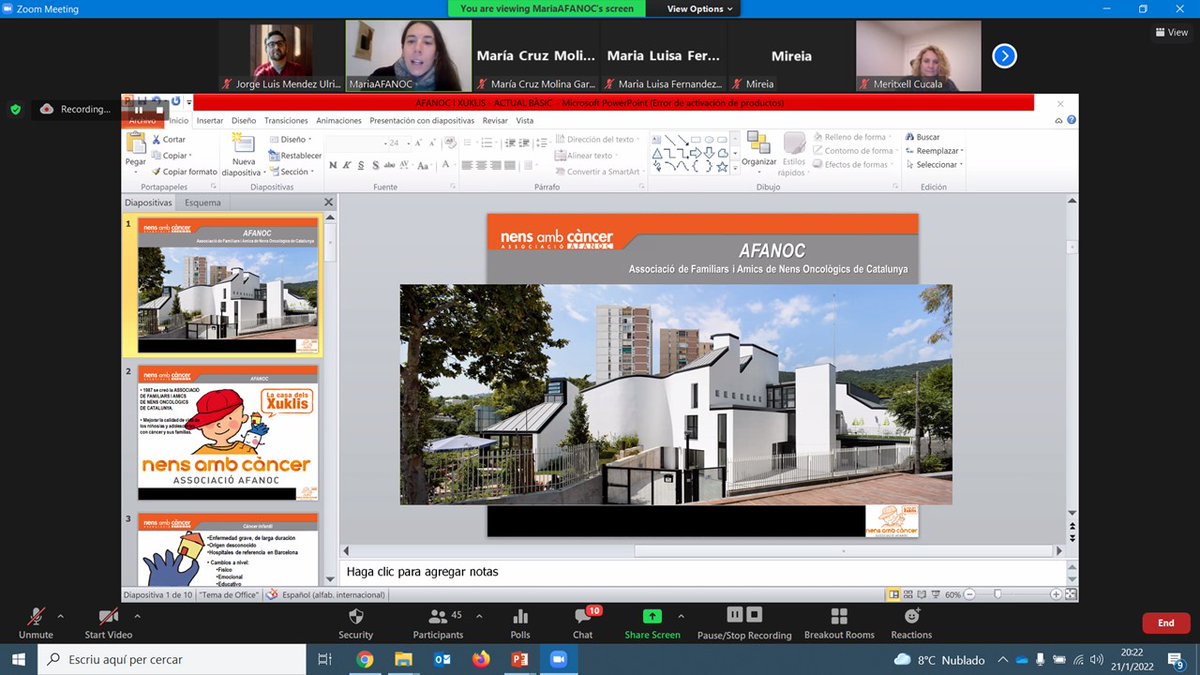Select the star shape in gallery
The image size is (1200, 675).
click(722, 167)
